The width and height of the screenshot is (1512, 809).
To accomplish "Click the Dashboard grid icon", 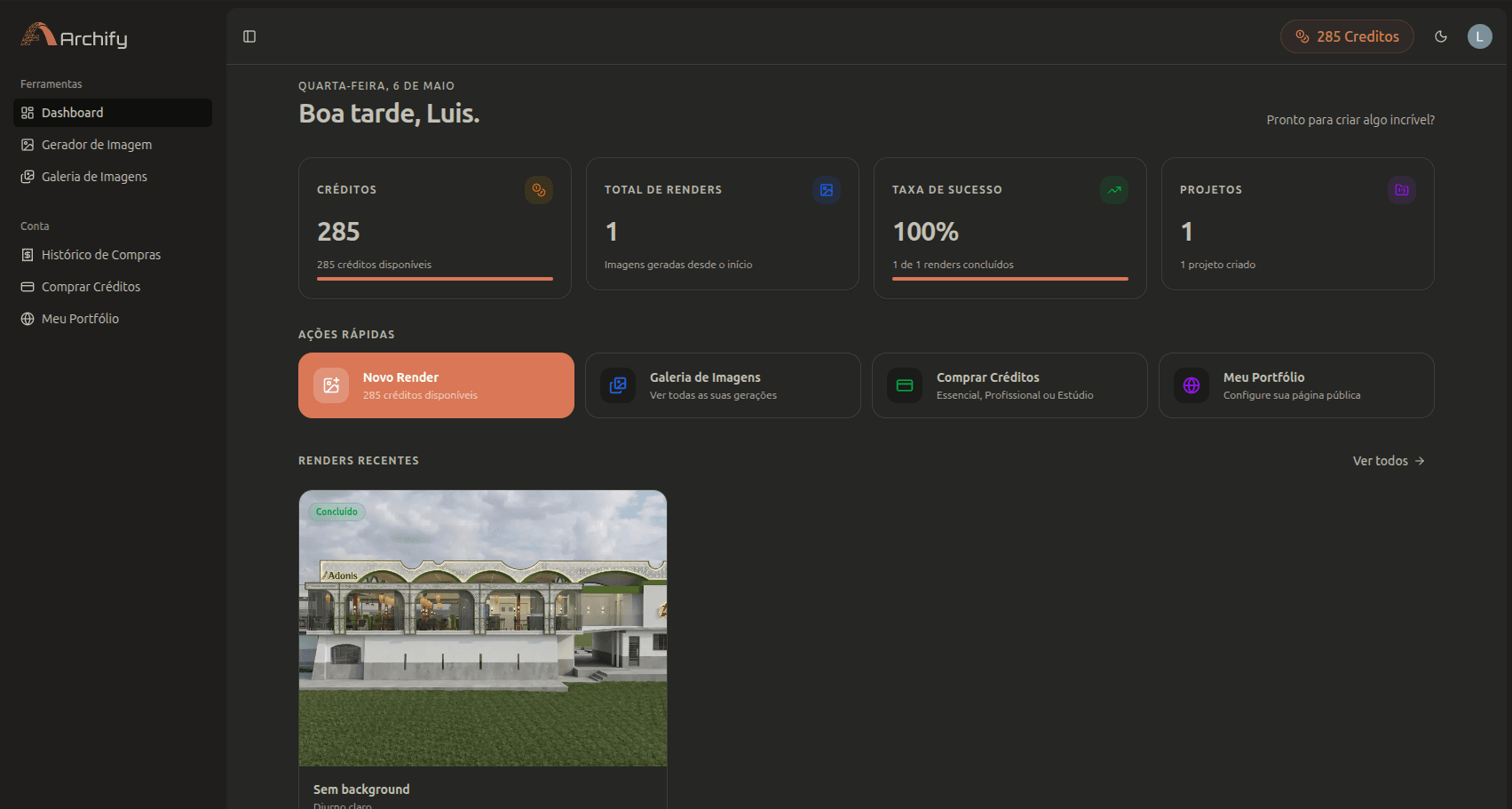I will point(28,113).
